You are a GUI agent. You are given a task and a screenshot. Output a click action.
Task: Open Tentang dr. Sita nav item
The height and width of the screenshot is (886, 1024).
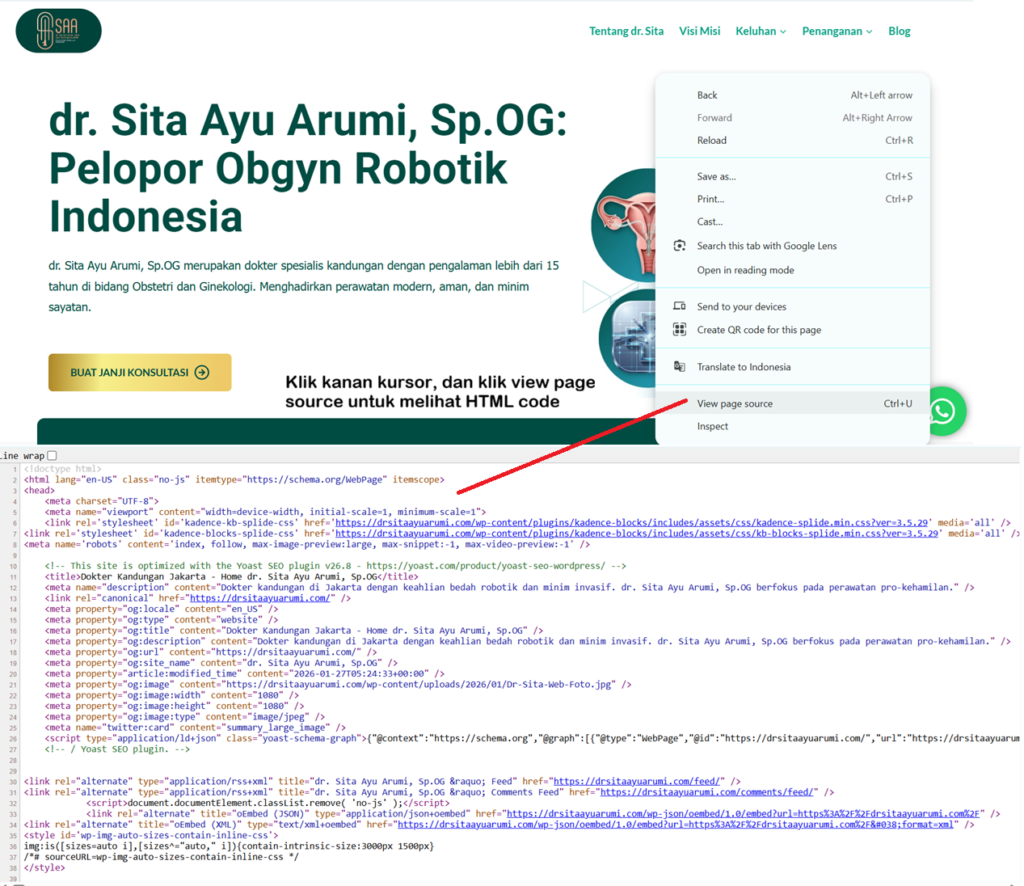(x=626, y=31)
